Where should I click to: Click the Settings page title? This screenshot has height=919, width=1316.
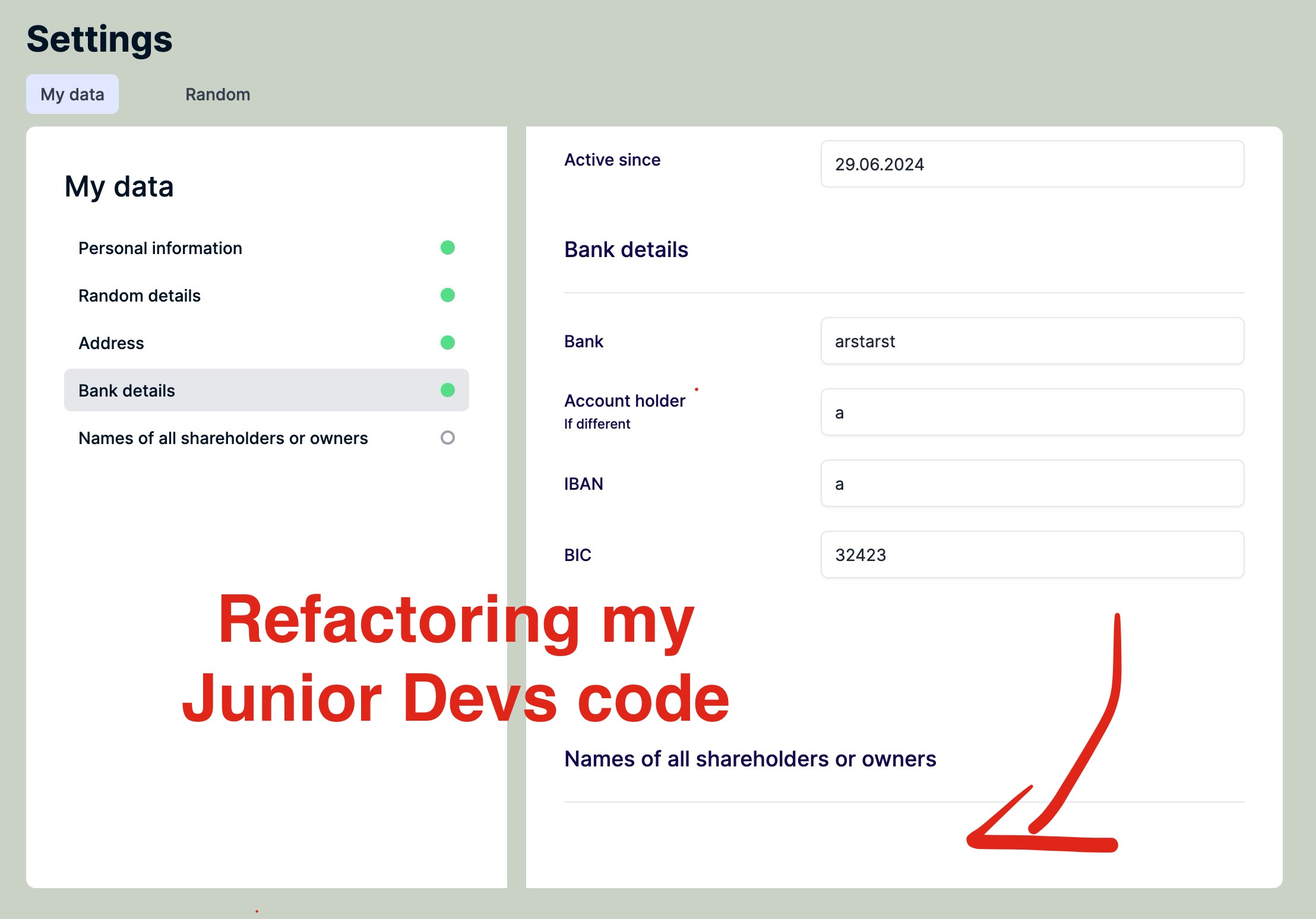pos(100,39)
